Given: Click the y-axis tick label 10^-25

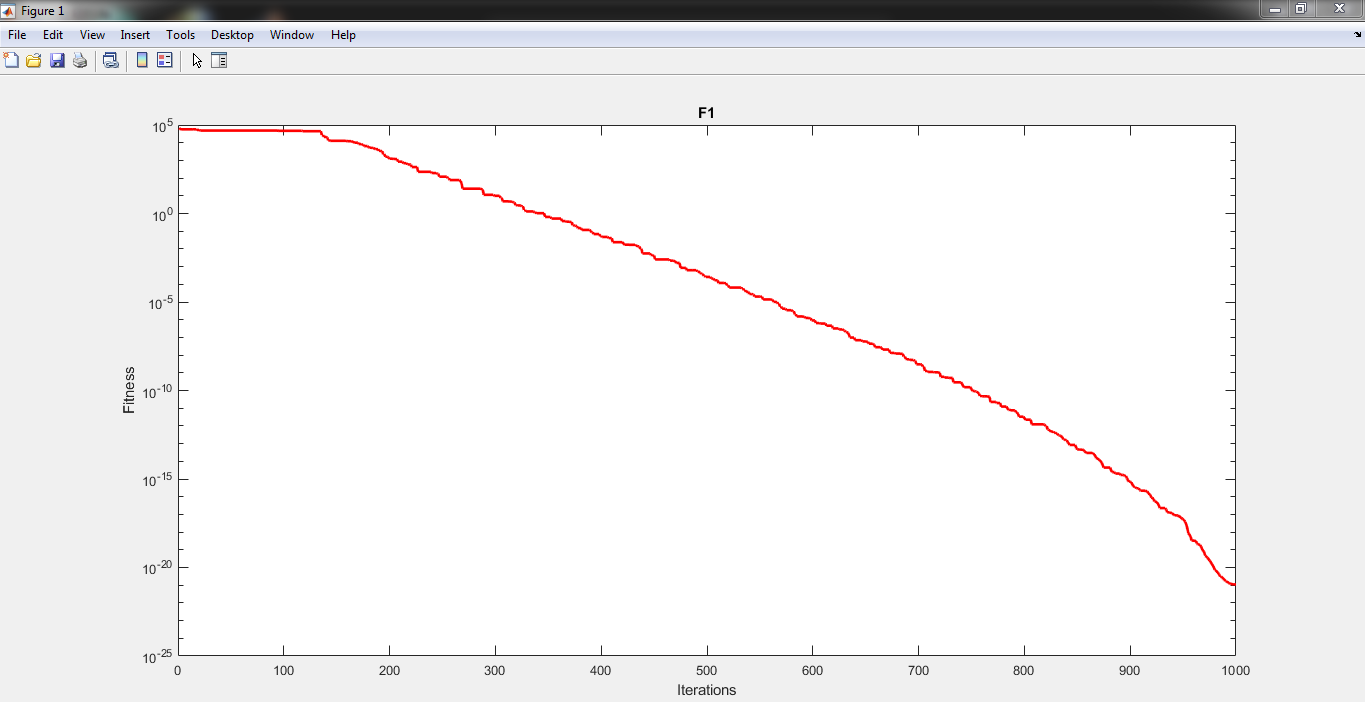Looking at the screenshot, I should tap(158, 656).
